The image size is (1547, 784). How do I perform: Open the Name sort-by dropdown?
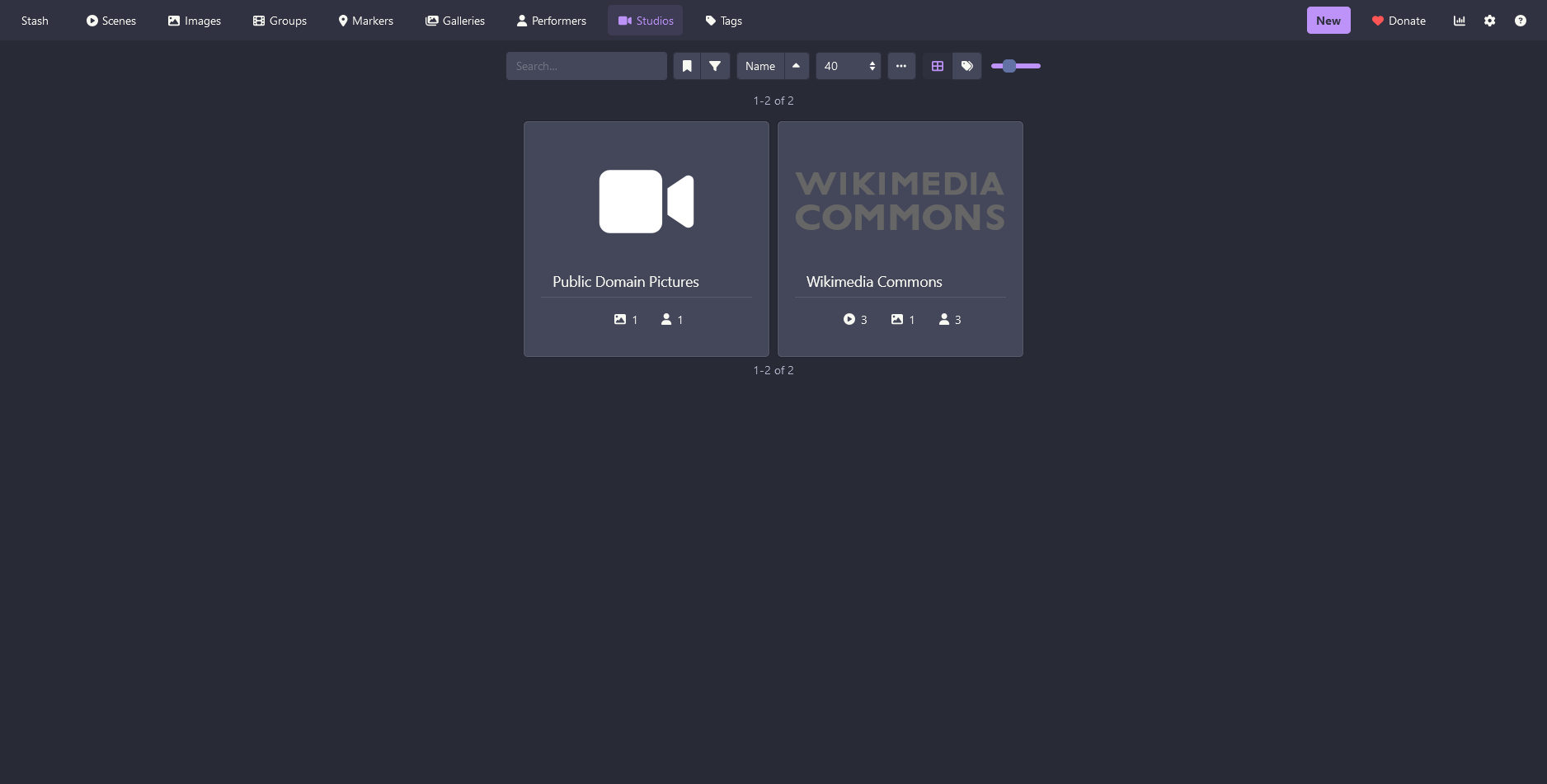point(759,66)
